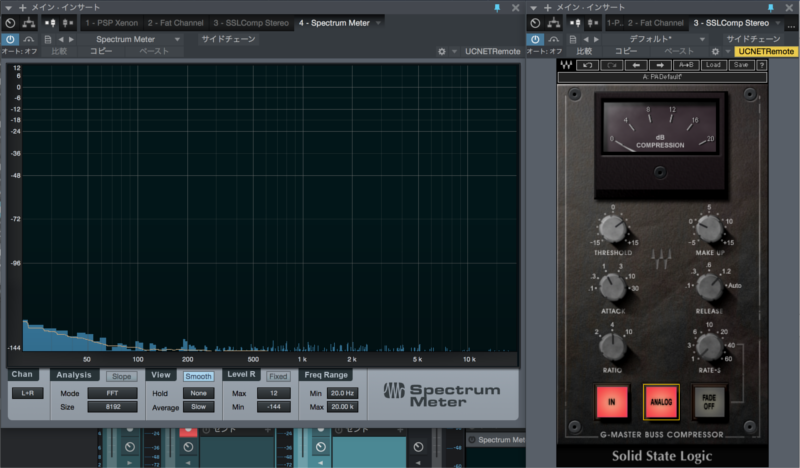
Task: Open preset file icon in Spectrum Meter window
Action: [47, 39]
